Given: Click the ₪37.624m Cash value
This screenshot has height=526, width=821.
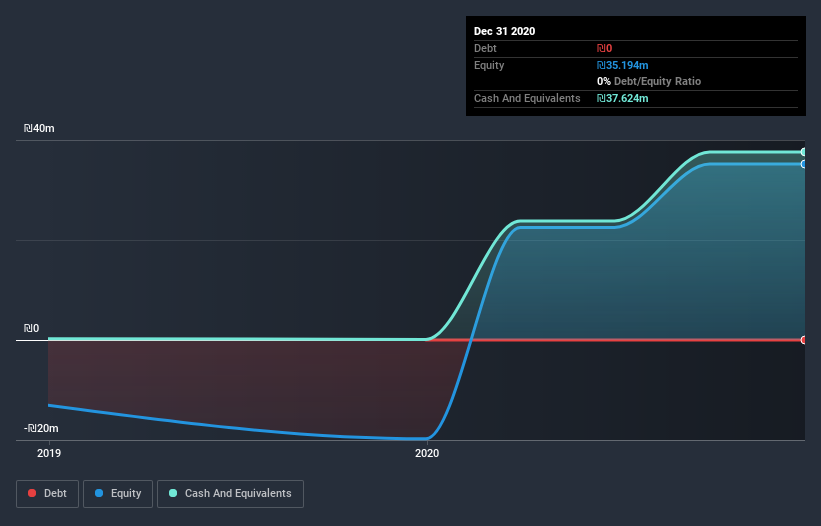Looking at the screenshot, I should pyautogui.click(x=623, y=98).
